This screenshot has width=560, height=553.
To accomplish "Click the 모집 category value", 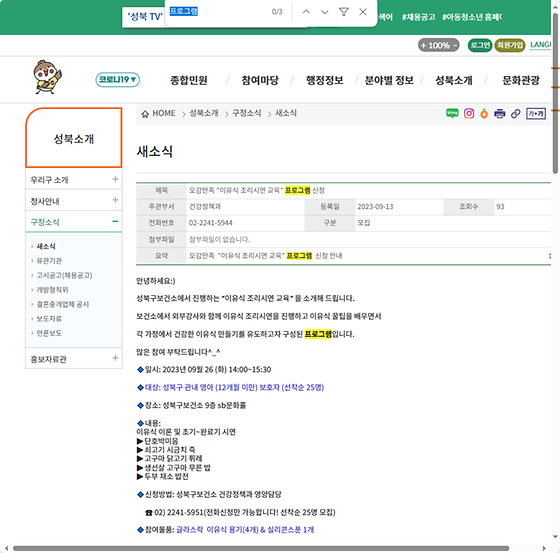I will coord(364,223).
